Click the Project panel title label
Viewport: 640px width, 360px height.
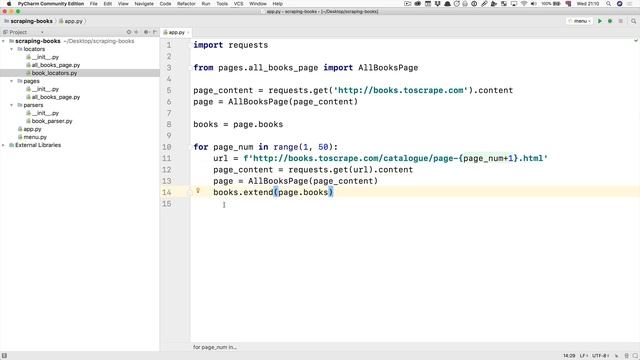pyautogui.click(x=18, y=32)
